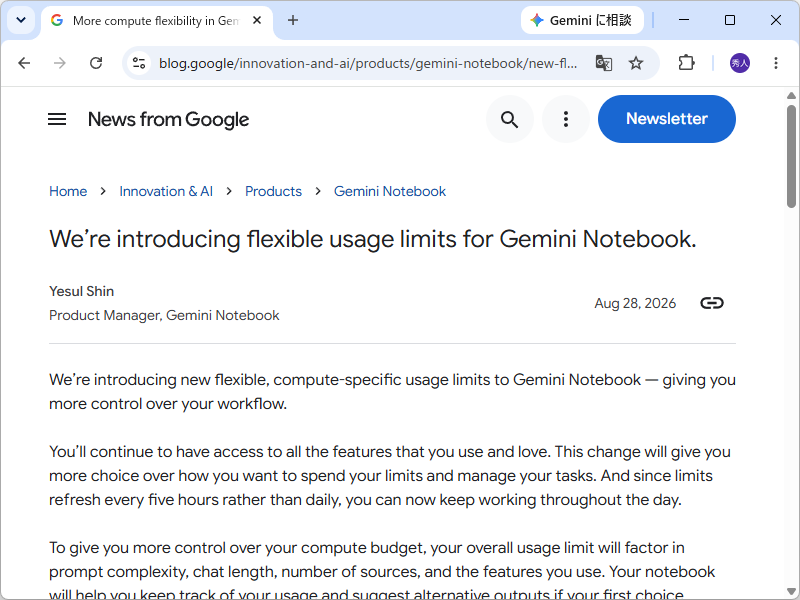Viewport: 800px width, 600px height.
Task: Open the Gemini Notebook breadcrumb
Action: click(390, 191)
